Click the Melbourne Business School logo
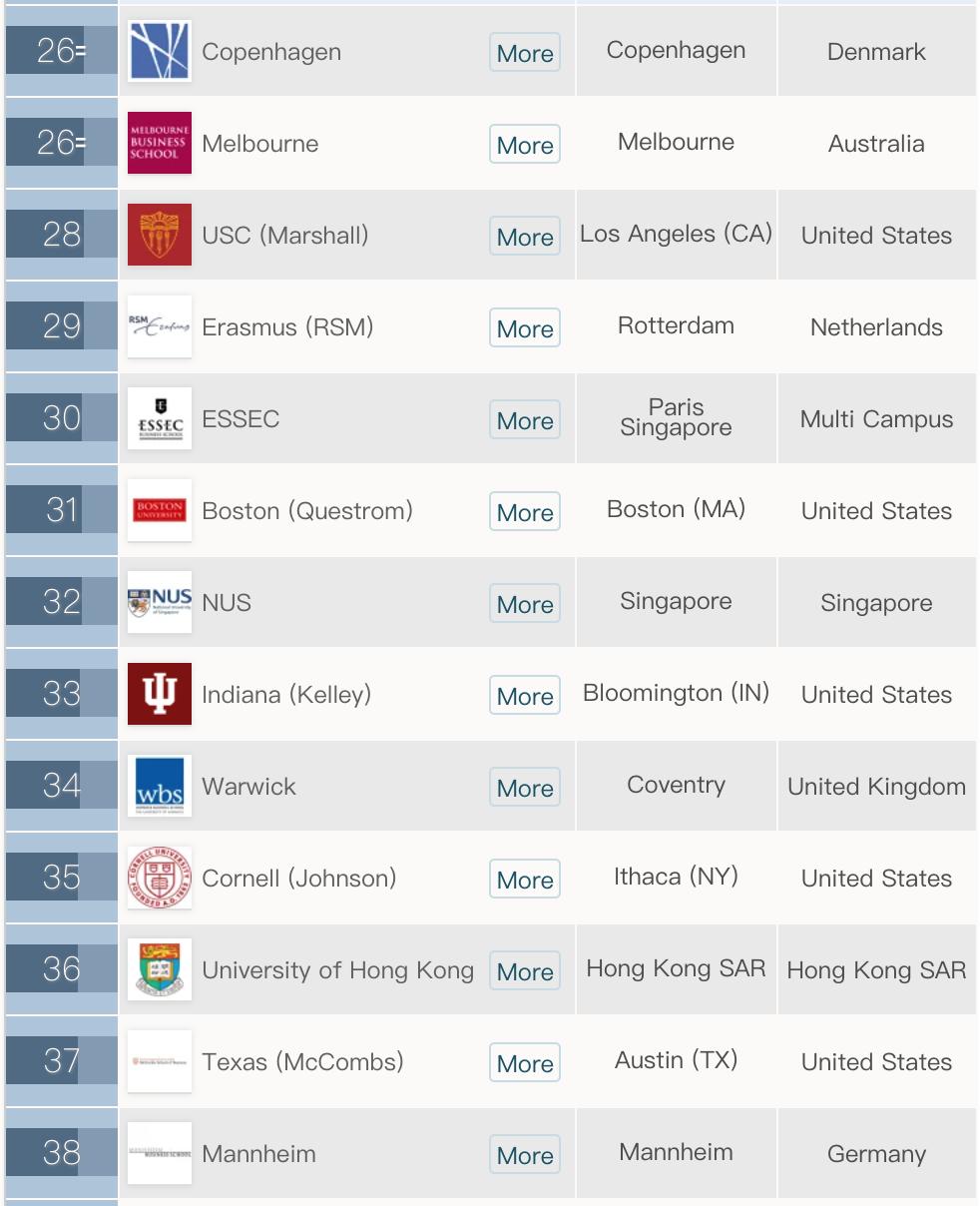 click(160, 143)
